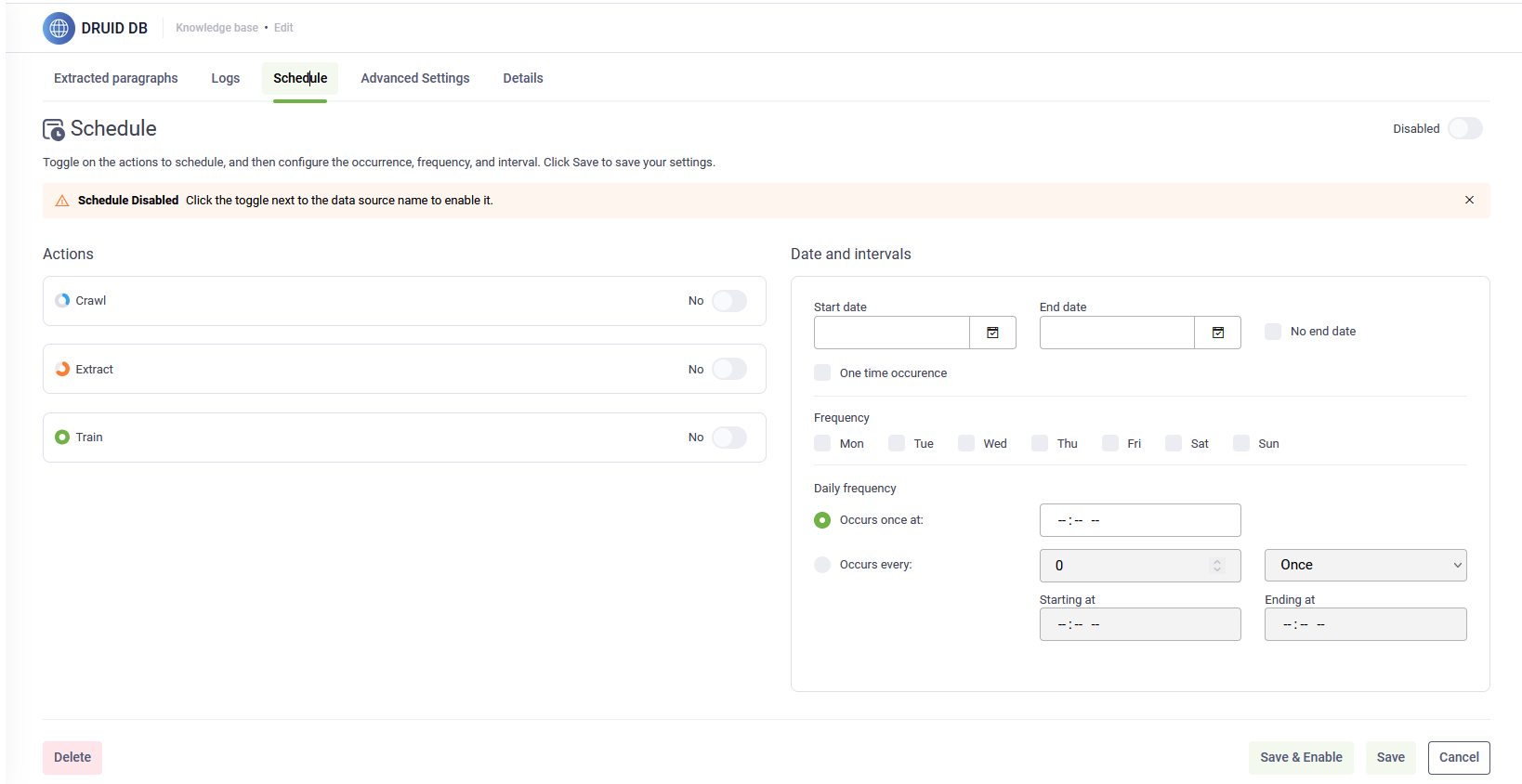Tick the Sat frequency checkbox
The height and width of the screenshot is (784, 1522).
(1174, 443)
